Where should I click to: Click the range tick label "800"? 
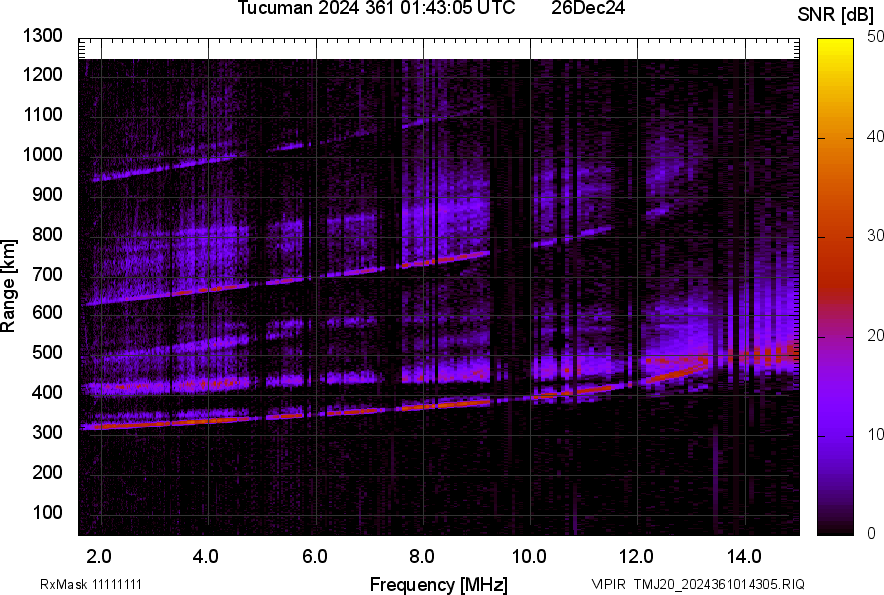pos(47,234)
